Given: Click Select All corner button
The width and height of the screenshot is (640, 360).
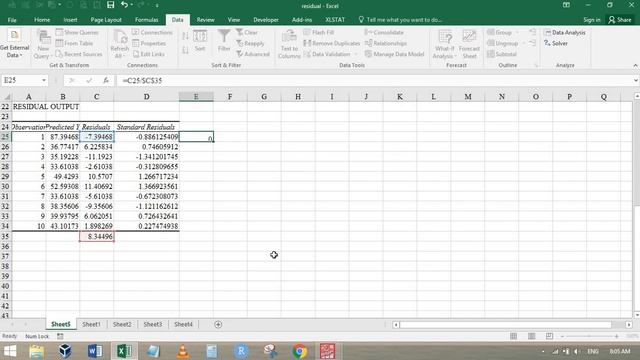Looking at the screenshot, I should (x=6, y=97).
